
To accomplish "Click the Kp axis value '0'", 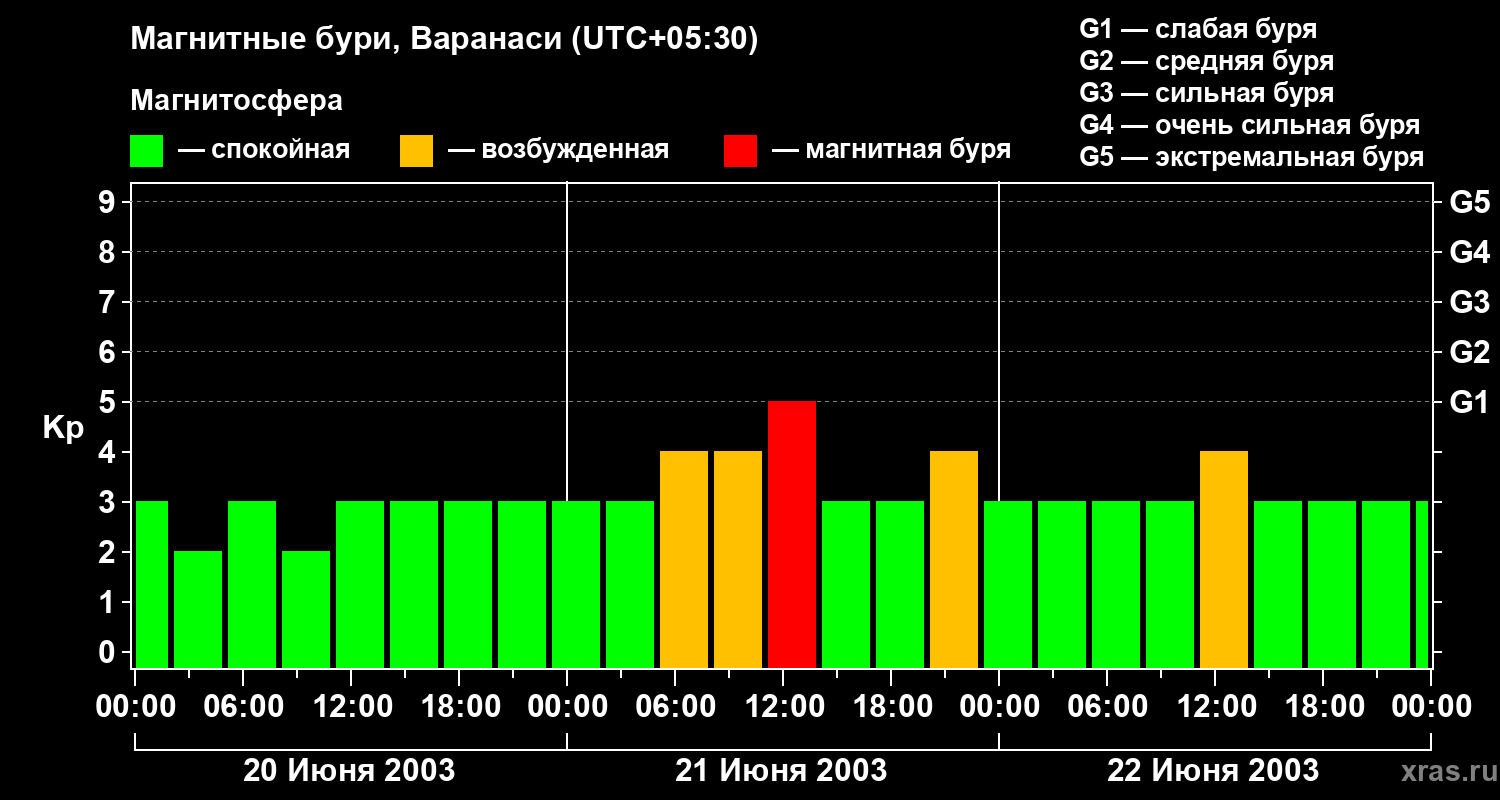I will click(108, 652).
